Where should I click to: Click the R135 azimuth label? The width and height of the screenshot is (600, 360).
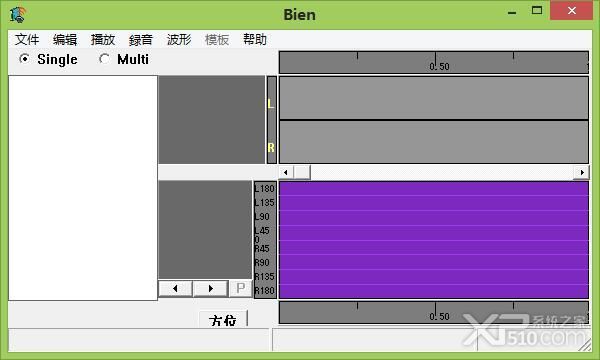pos(264,276)
